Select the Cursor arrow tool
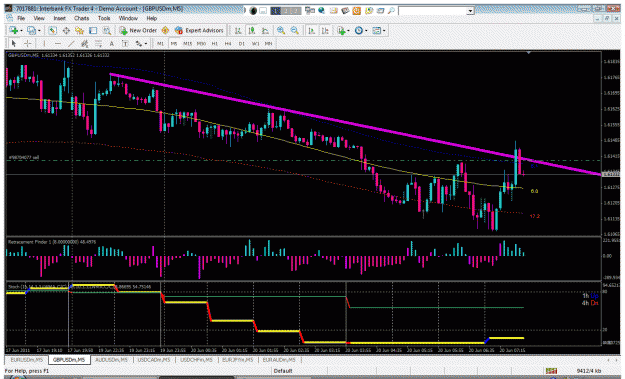This screenshot has width=625, height=379. click(x=14, y=43)
